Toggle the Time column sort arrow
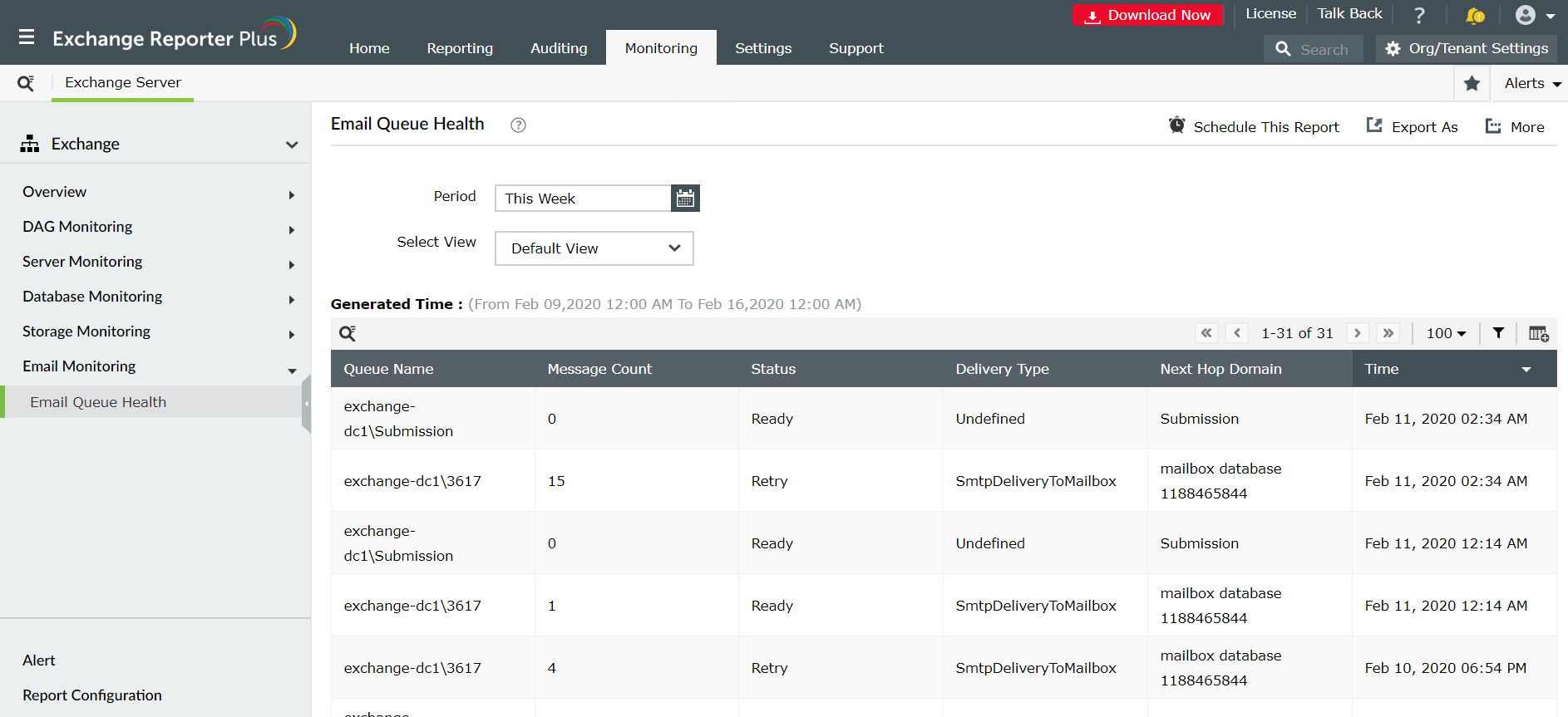Viewport: 1568px width, 717px height. coord(1526,370)
